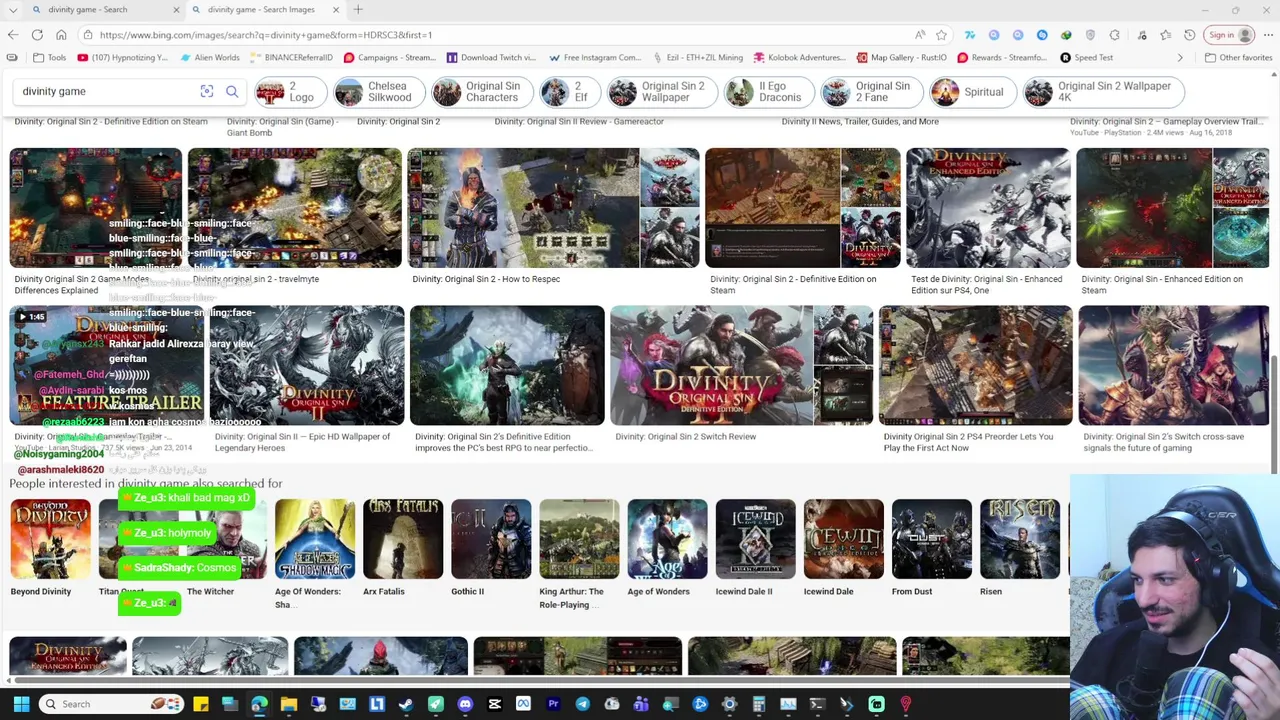This screenshot has height=720, width=1280.
Task: Click the Microsoft Edge taskbar icon
Action: coord(259,704)
